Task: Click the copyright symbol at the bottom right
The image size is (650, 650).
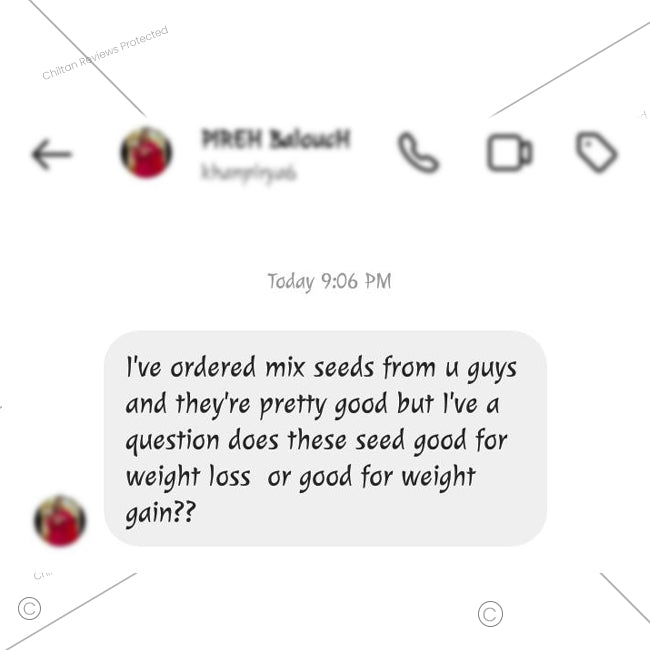Action: pyautogui.click(x=490, y=614)
